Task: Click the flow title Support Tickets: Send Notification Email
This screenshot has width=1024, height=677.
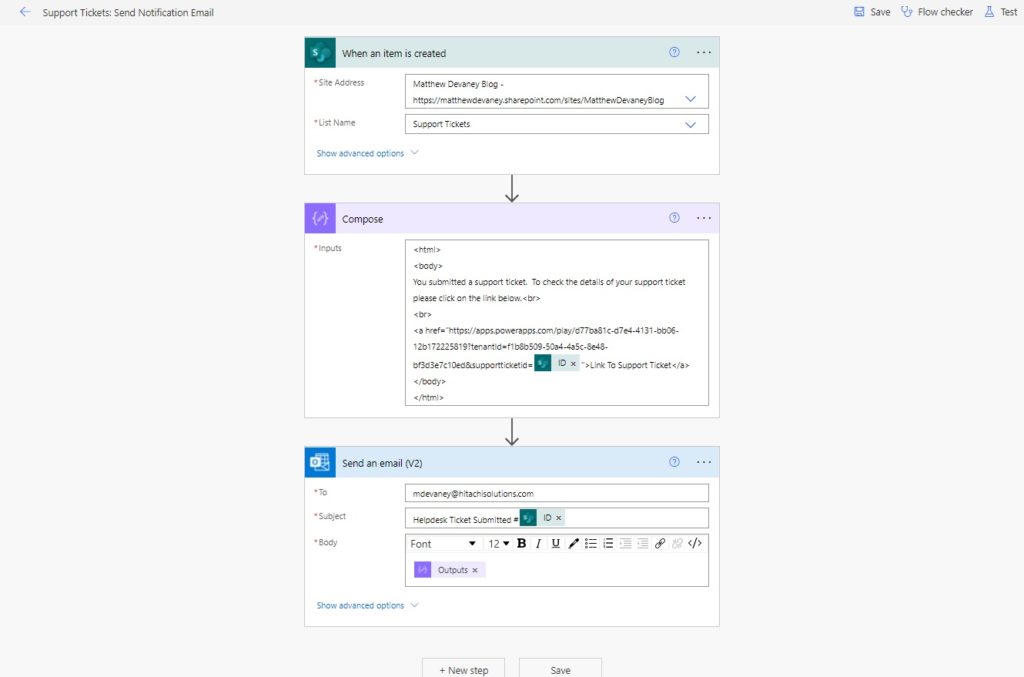Action: tap(128, 12)
